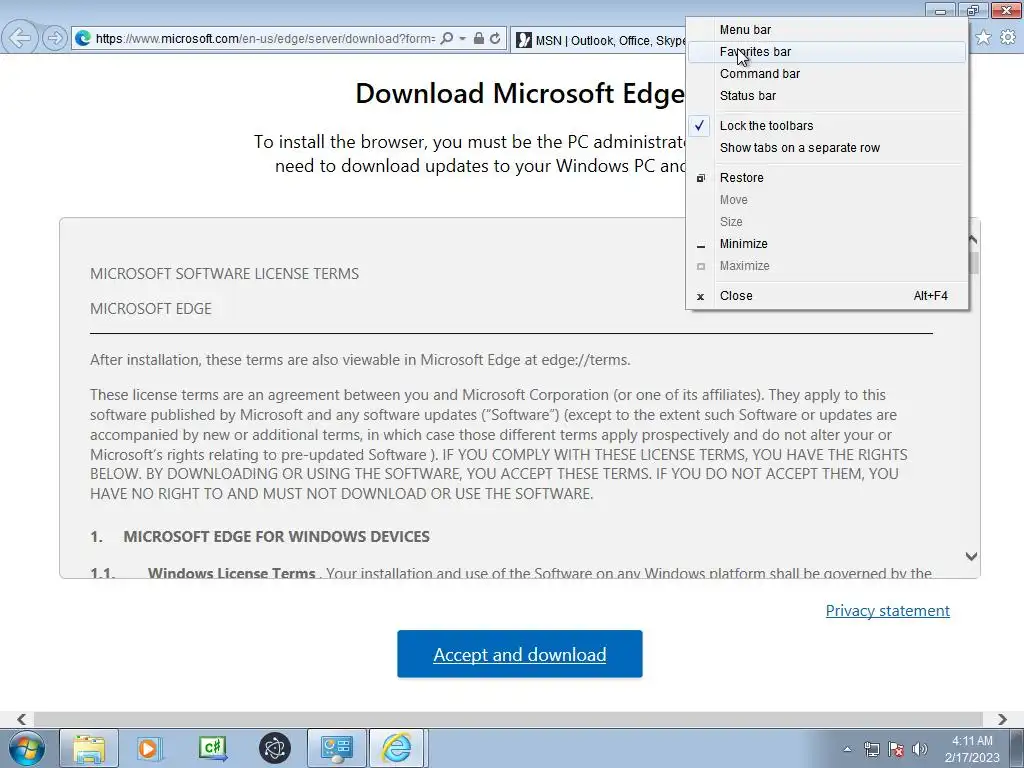Choose Minimize in the window menu
Viewport: 1024px width, 768px height.
pyautogui.click(x=827, y=244)
